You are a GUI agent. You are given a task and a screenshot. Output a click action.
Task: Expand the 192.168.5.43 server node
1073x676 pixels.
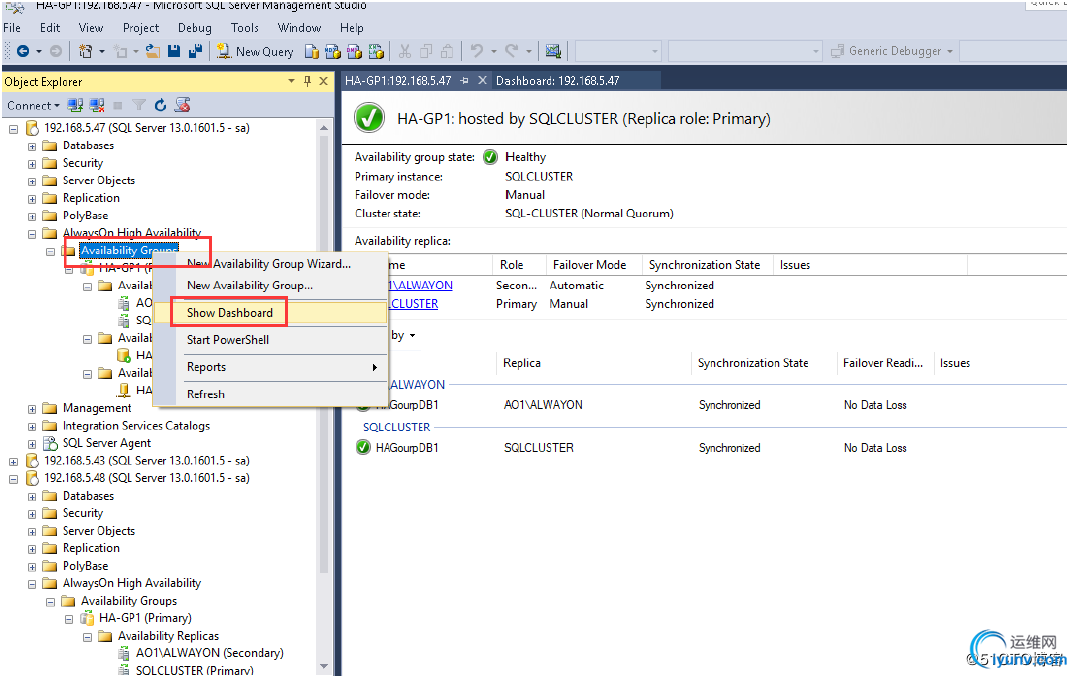(14, 462)
